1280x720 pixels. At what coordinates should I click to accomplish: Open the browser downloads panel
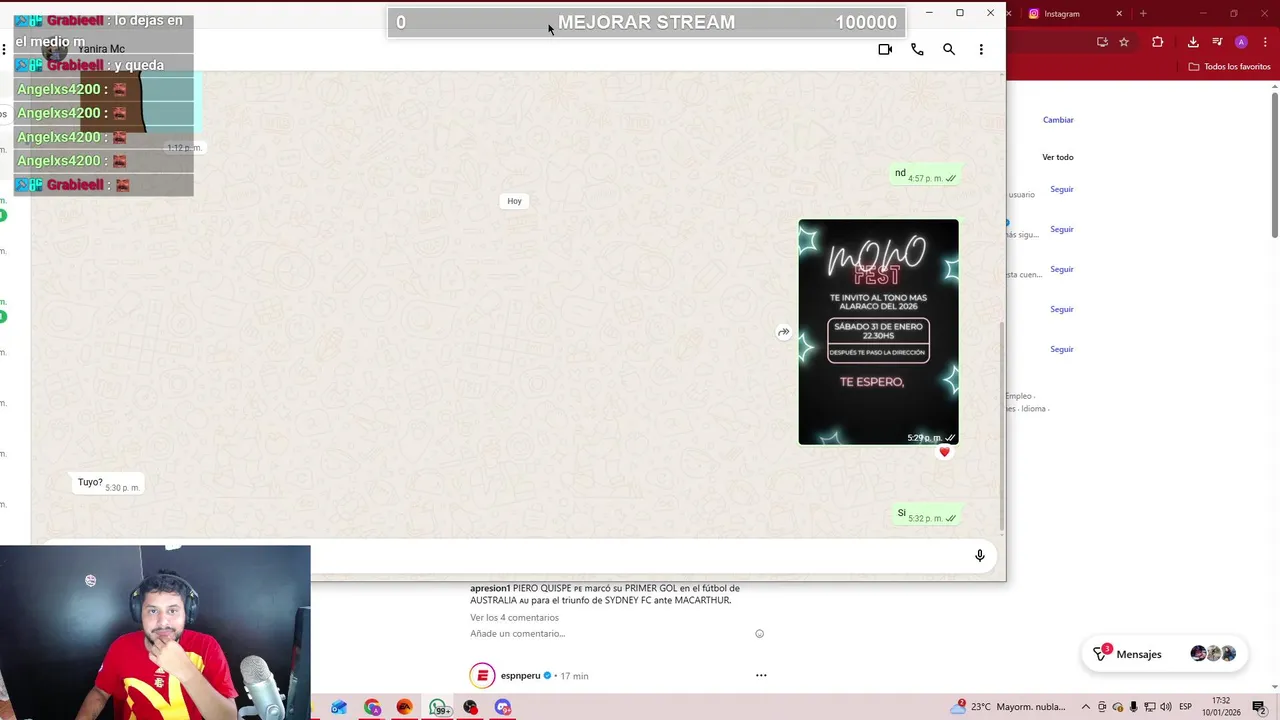1193,42
